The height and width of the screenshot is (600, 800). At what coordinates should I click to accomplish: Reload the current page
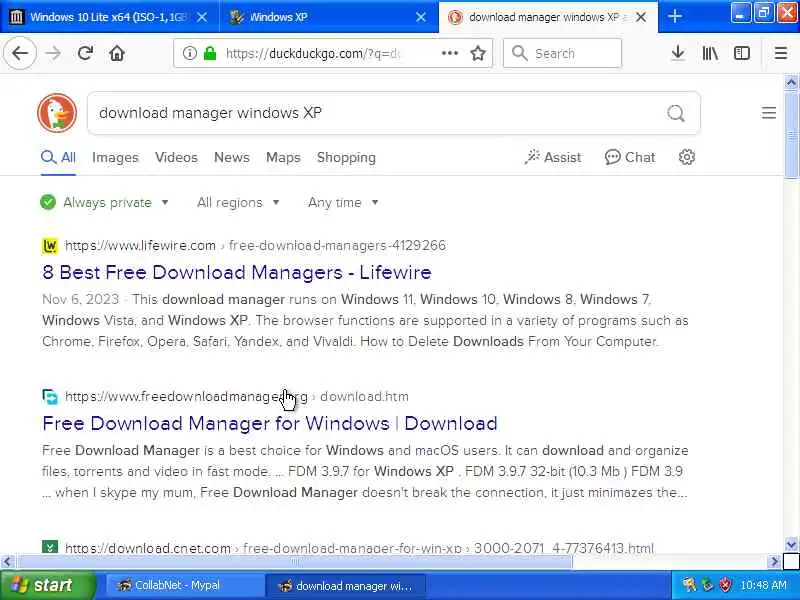coord(85,53)
